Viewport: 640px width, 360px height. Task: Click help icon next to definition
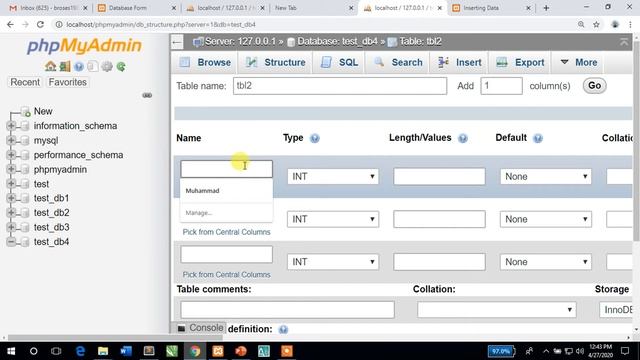[283, 329]
